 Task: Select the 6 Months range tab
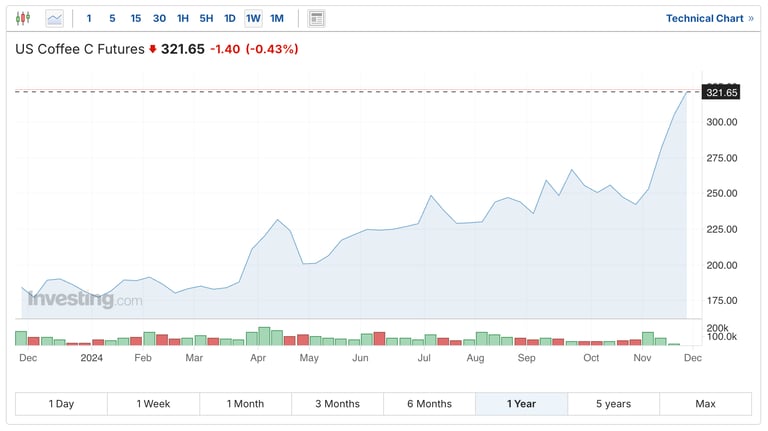(x=430, y=404)
